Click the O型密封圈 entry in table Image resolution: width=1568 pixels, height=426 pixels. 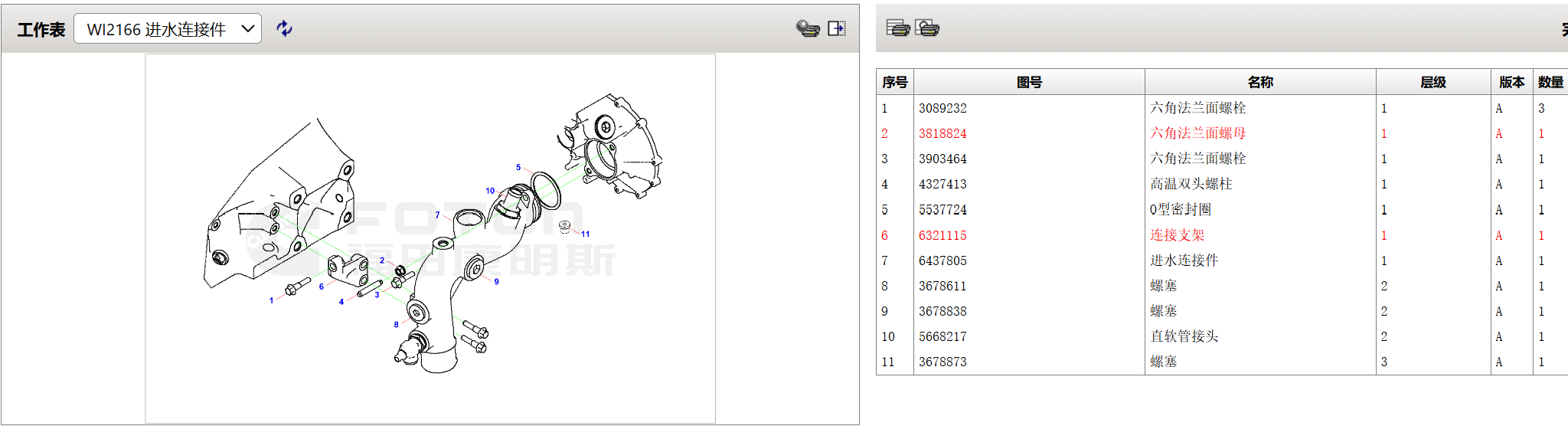coord(1180,210)
